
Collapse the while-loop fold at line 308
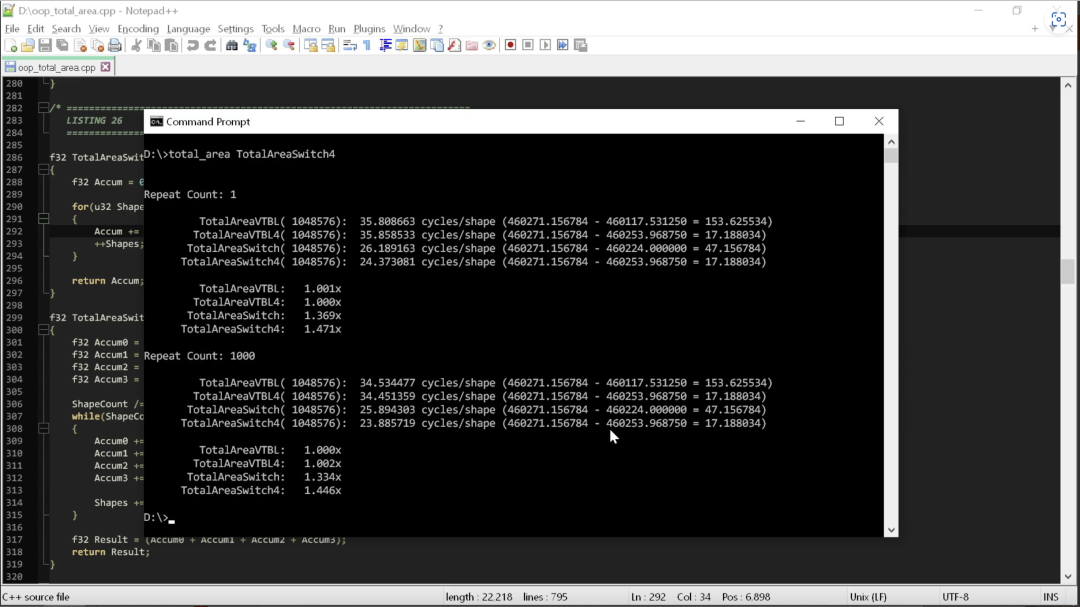tap(43, 429)
